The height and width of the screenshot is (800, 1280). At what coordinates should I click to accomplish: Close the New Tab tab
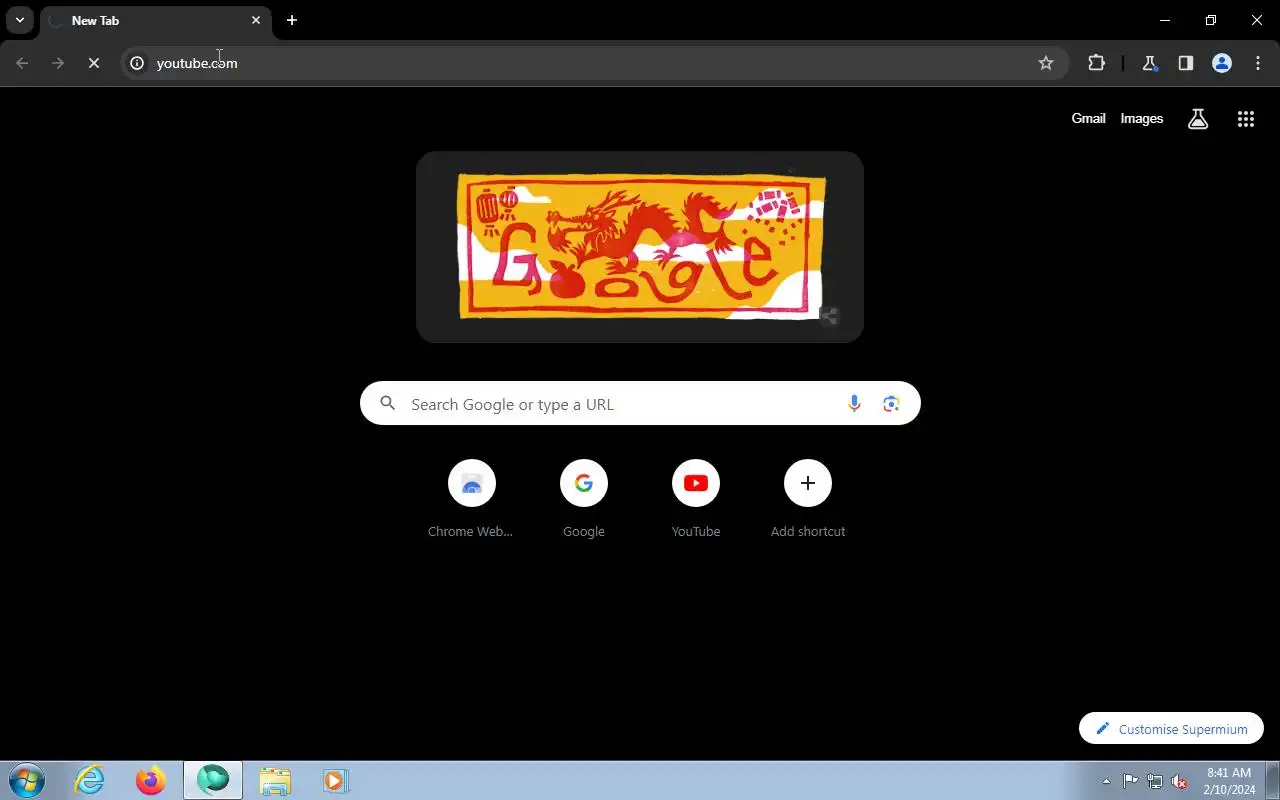[x=256, y=20]
